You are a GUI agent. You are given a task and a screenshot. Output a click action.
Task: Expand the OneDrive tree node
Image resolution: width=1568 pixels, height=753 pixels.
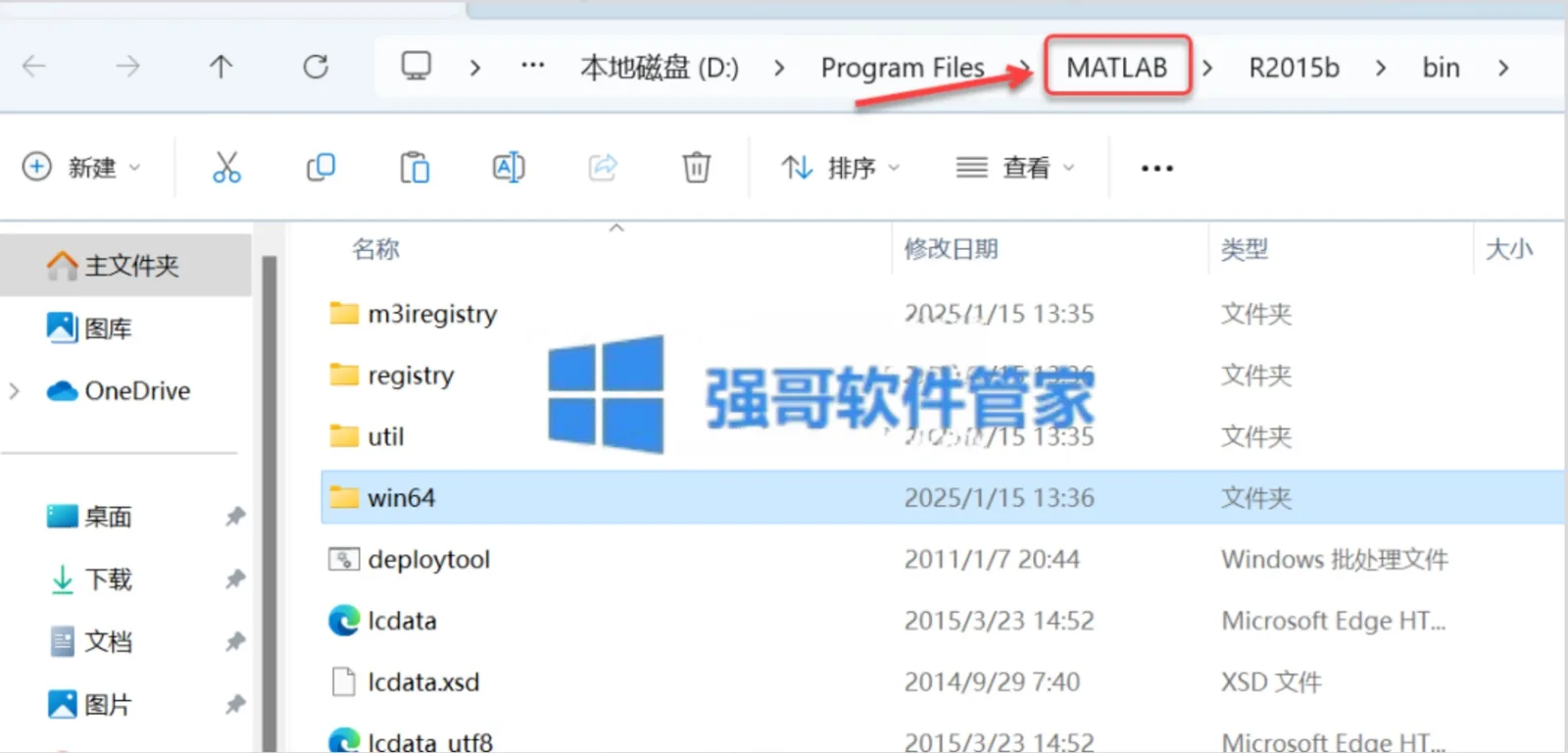14,391
